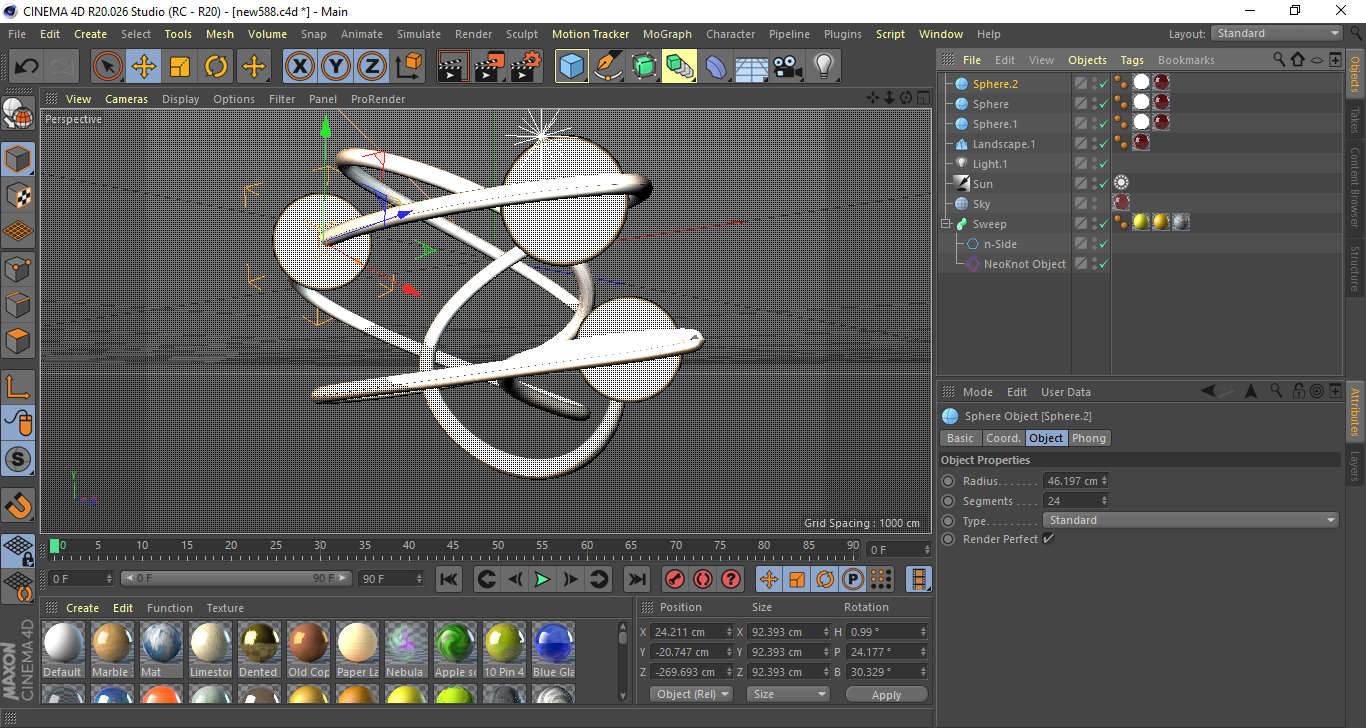1366x728 pixels.
Task: Open the spline Pen tool
Action: 608,67
